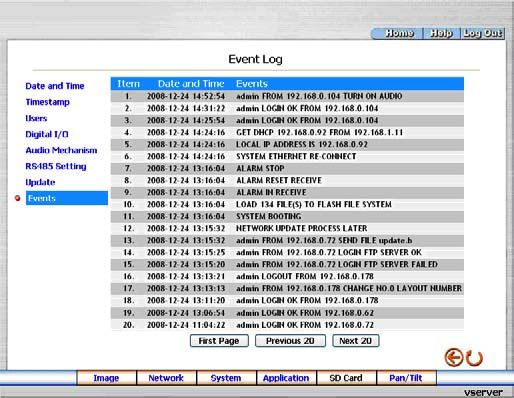Screen dimensions: 514x398
Task: Open the Audio Mechanism link
Action: (x=61, y=150)
